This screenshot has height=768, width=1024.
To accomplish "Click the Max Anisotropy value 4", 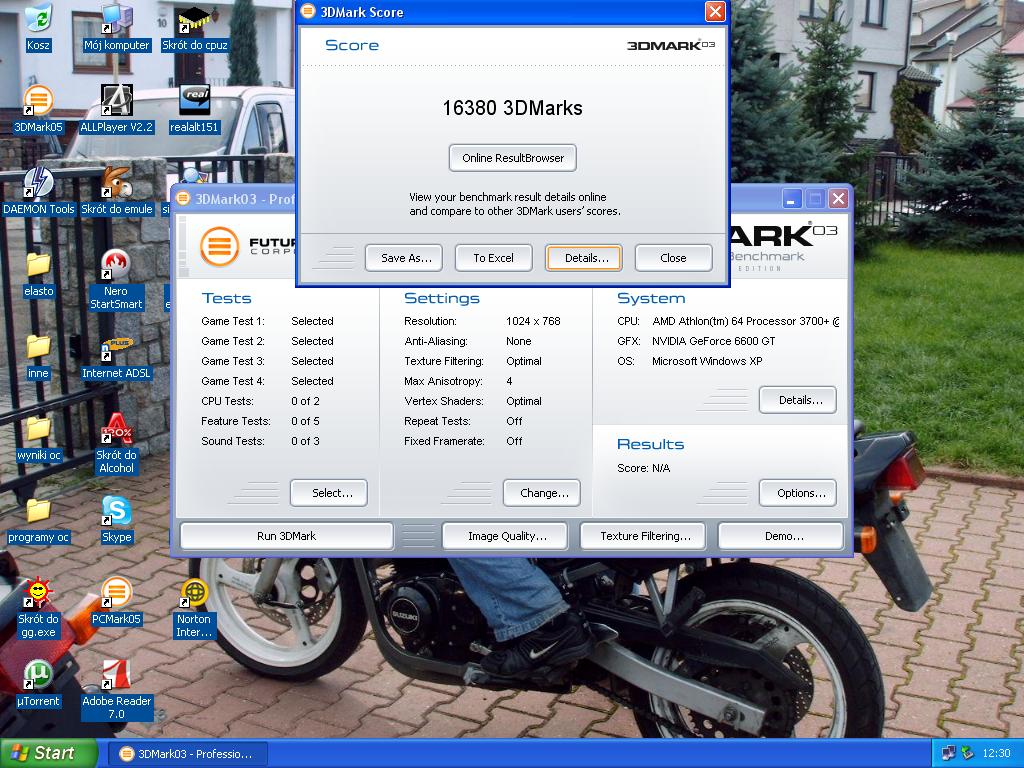I will point(509,381).
